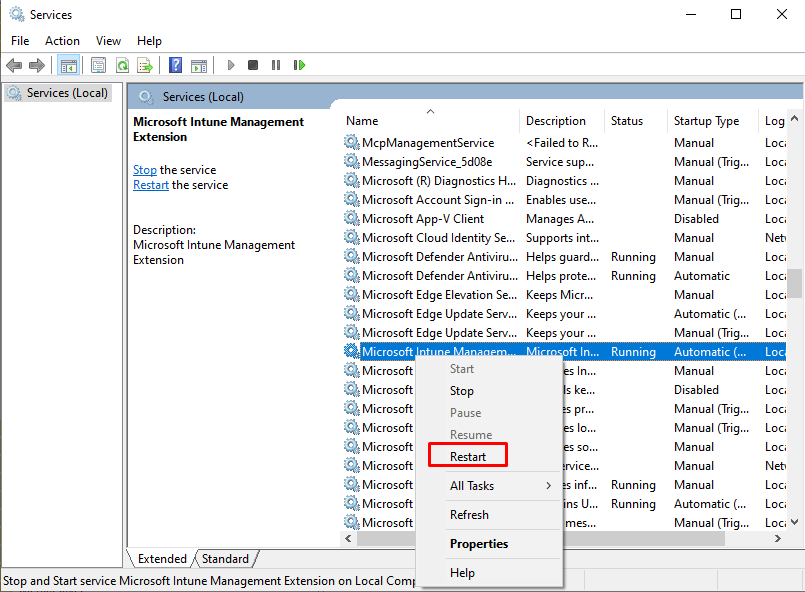Select the highlighted Microsoft Intune Managem... row

[563, 351]
